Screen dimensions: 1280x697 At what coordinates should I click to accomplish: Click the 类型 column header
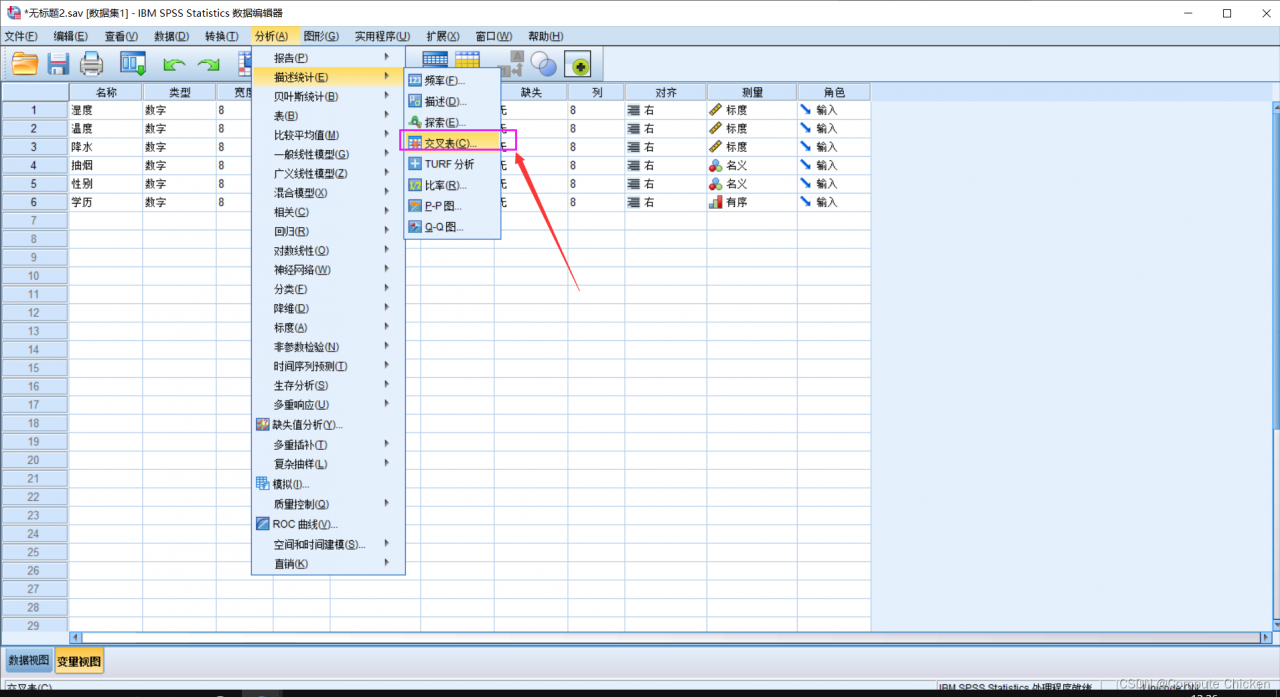click(180, 92)
